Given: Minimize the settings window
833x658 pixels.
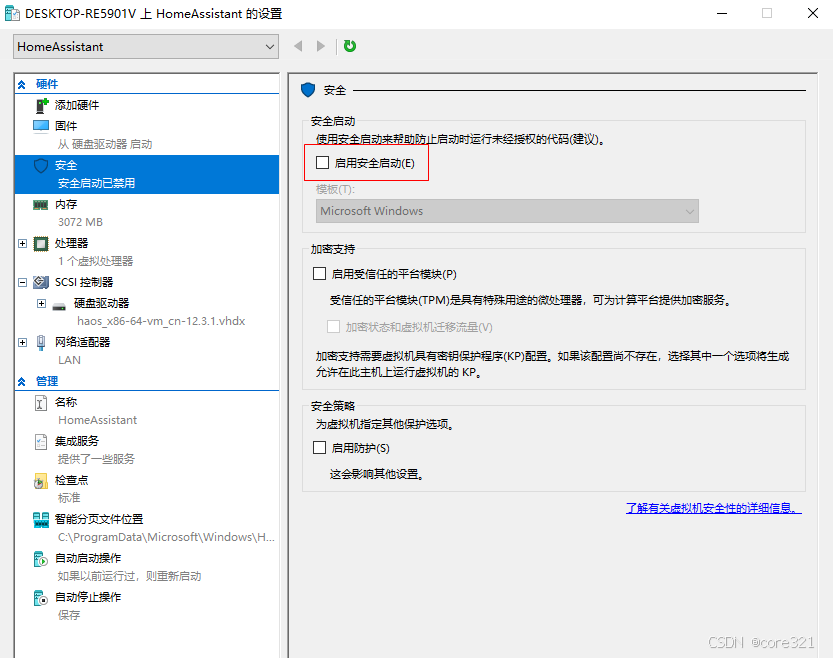Looking at the screenshot, I should (x=721, y=13).
